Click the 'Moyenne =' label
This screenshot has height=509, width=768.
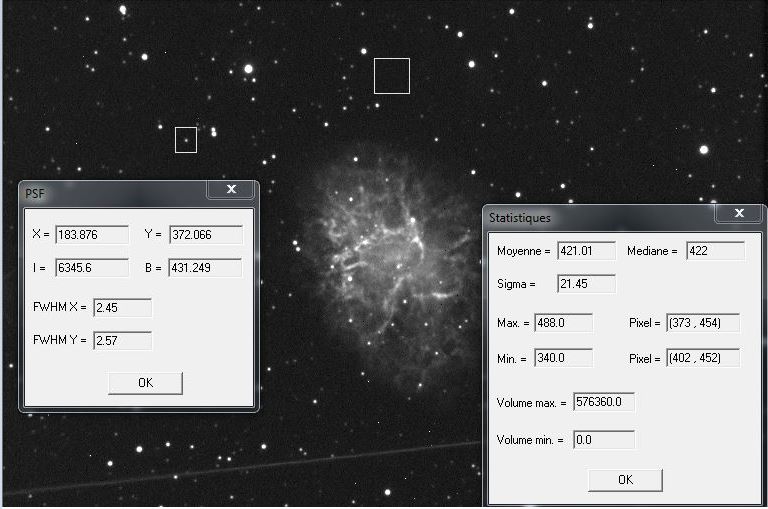pyautogui.click(x=524, y=251)
